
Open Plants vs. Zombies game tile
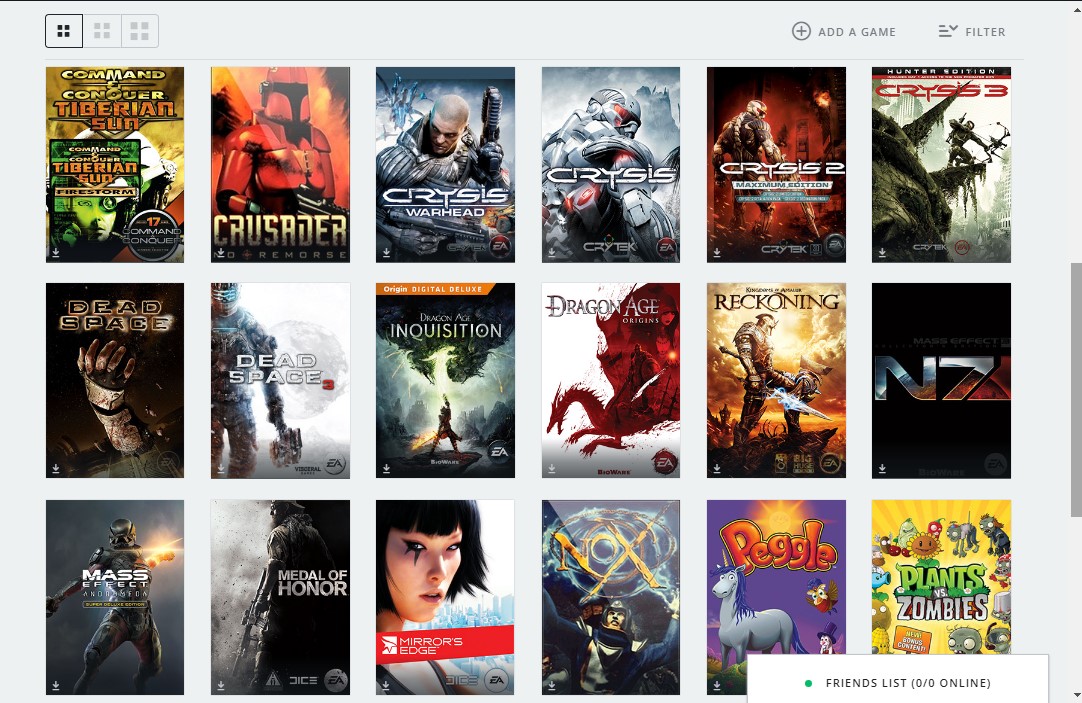(941, 577)
